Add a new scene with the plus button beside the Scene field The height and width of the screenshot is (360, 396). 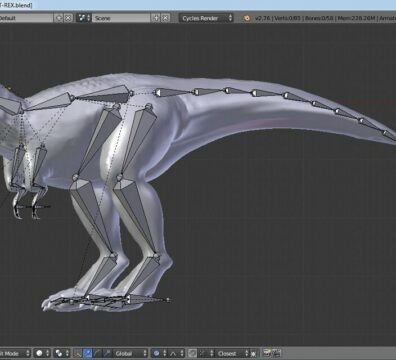tap(156, 18)
